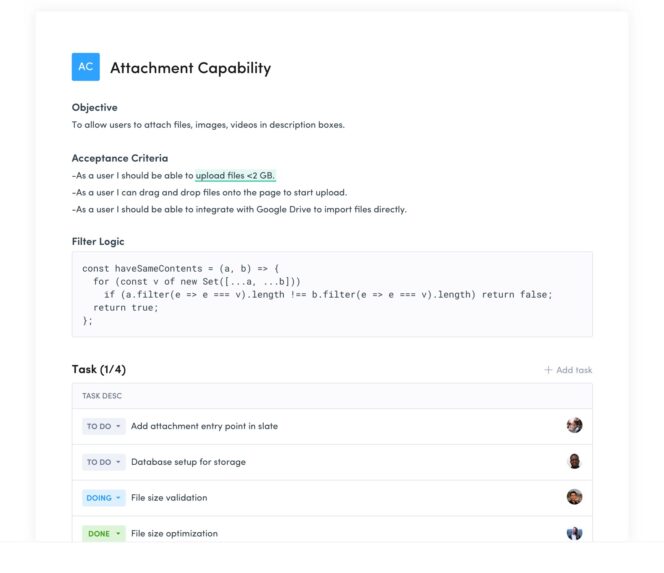Open TO DO status dropdown for attachment entry task
664x573 pixels.
click(104, 426)
